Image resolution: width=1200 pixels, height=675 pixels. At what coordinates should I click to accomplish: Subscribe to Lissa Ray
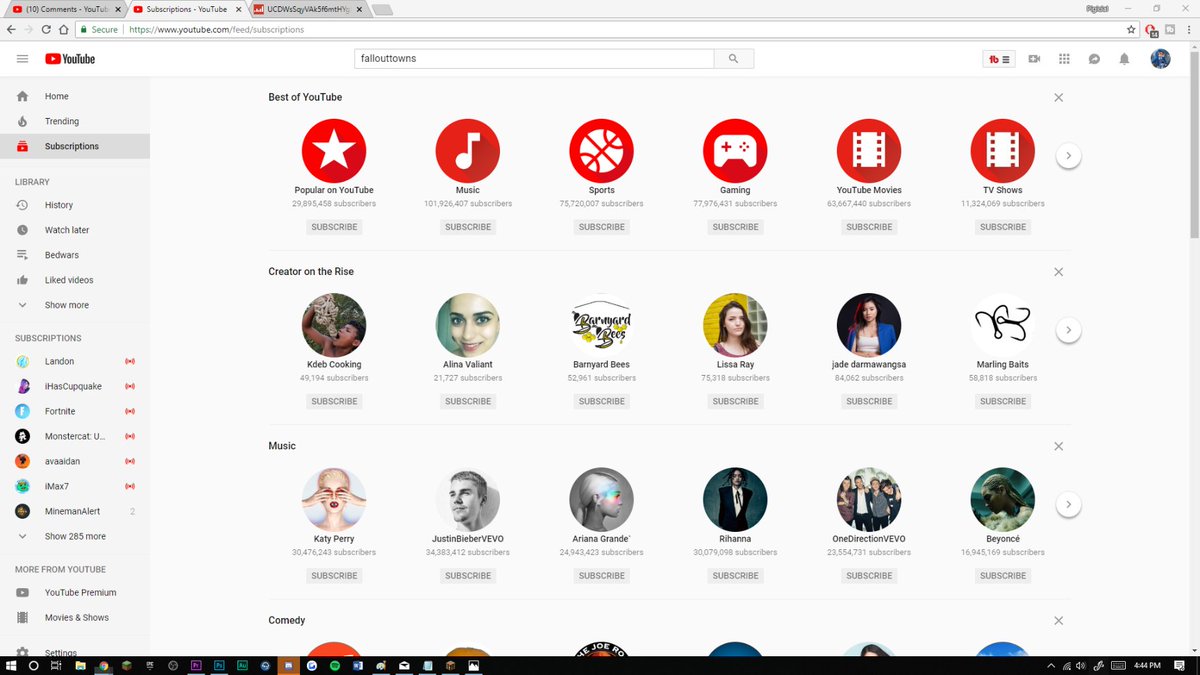735,401
